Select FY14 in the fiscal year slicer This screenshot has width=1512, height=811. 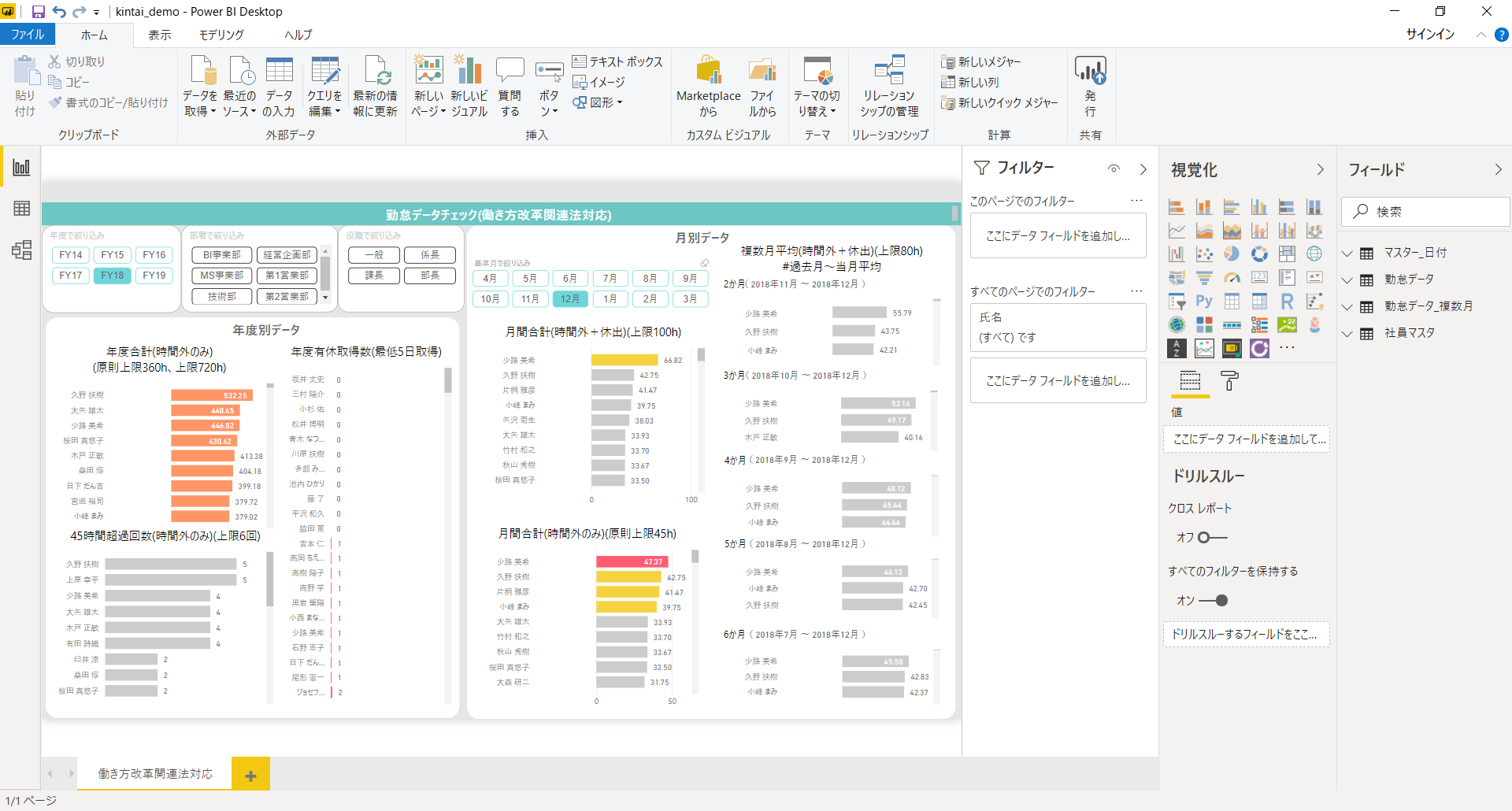(71, 255)
